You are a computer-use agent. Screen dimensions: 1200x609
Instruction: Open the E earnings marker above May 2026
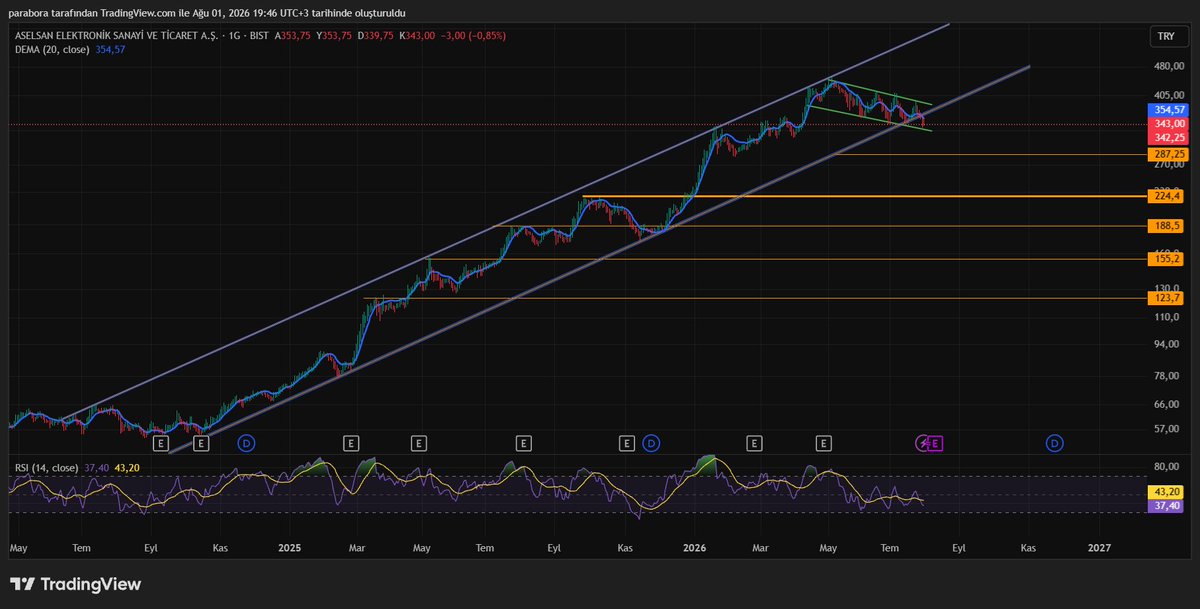pos(824,442)
